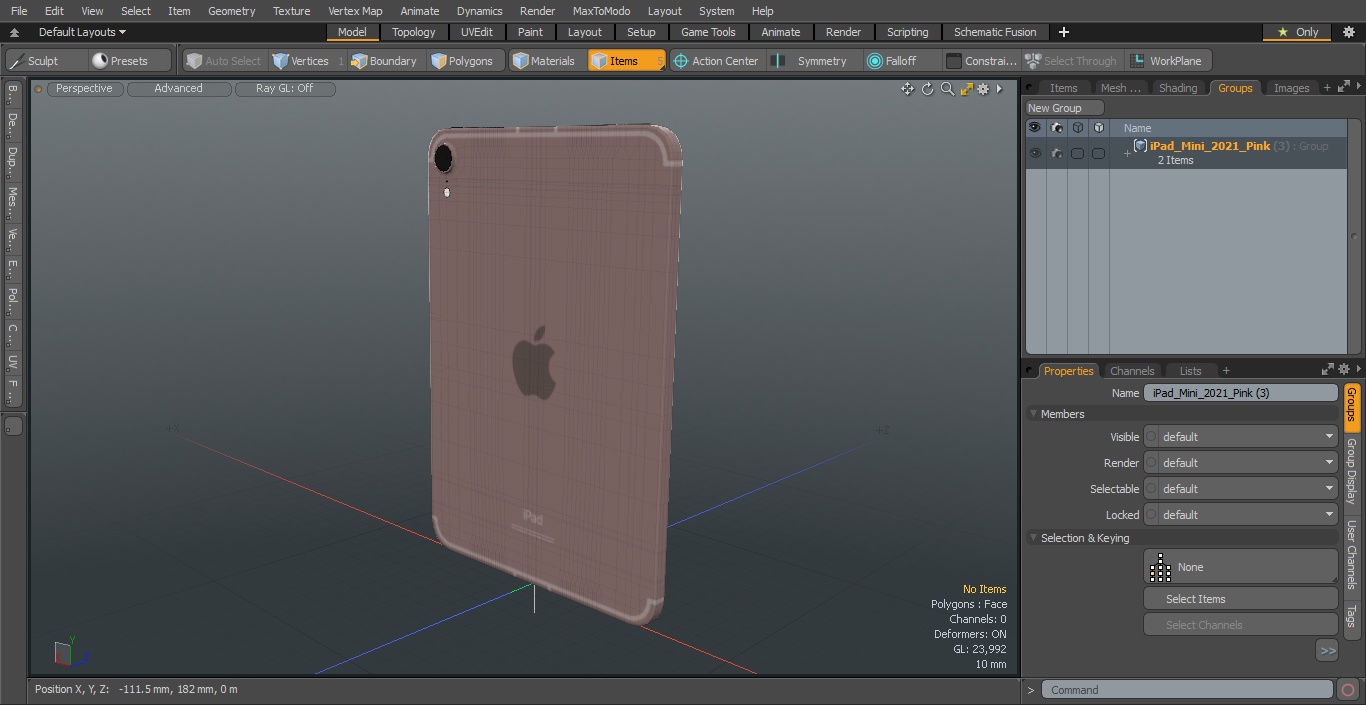Click the New Group button

coord(1064,108)
